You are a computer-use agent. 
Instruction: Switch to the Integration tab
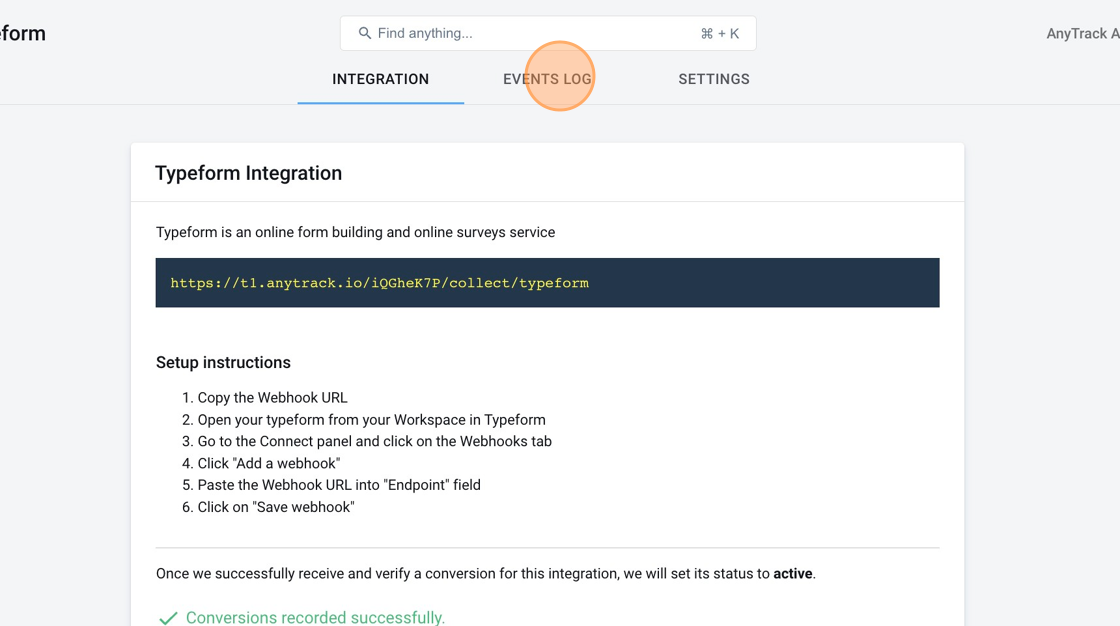pos(381,79)
